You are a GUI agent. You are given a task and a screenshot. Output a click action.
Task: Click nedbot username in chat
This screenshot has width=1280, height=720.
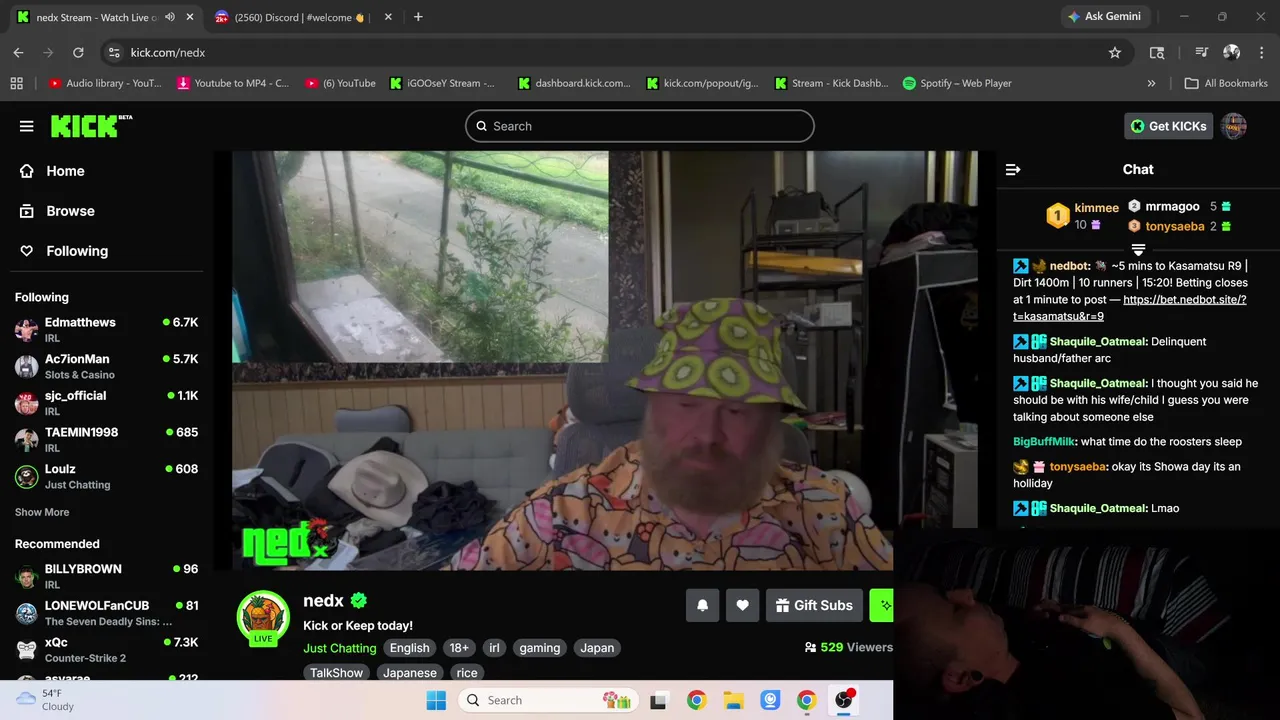(1069, 266)
